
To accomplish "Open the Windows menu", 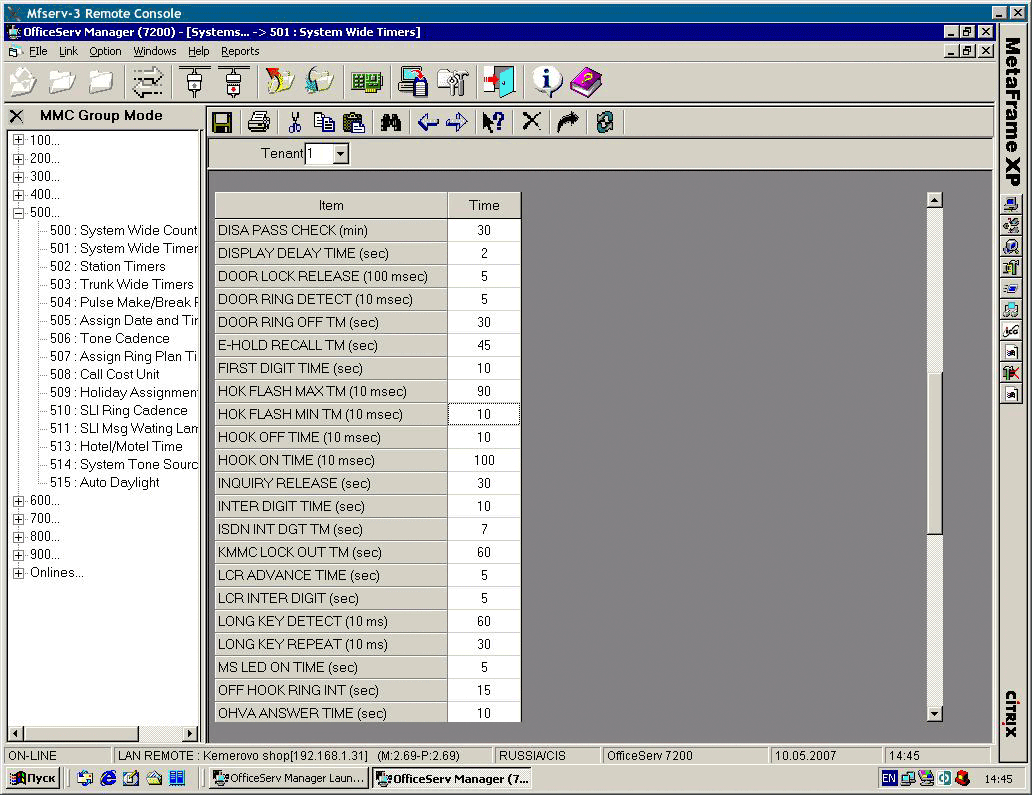I will point(155,51).
